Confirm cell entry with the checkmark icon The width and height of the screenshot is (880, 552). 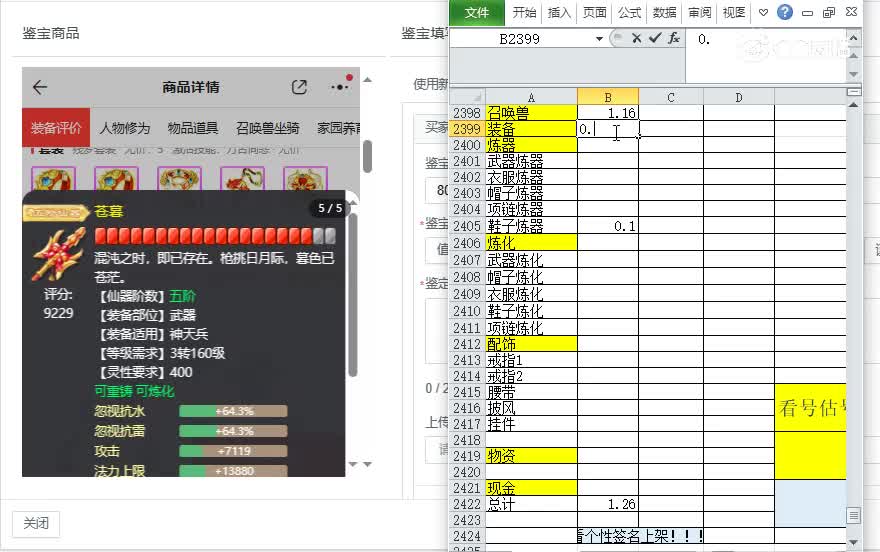pos(654,38)
